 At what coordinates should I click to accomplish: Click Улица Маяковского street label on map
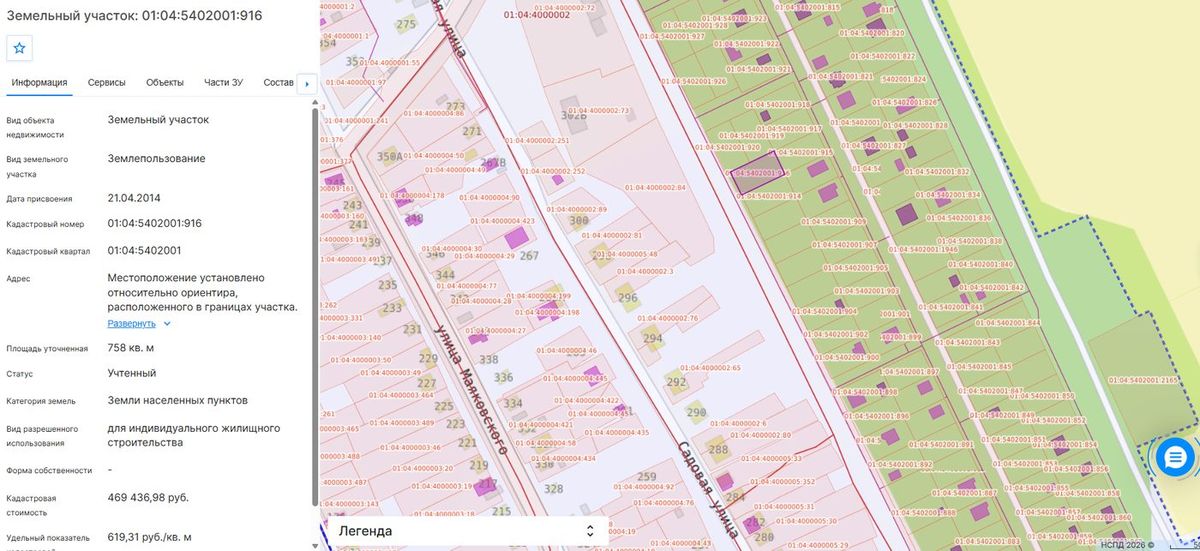coord(470,388)
